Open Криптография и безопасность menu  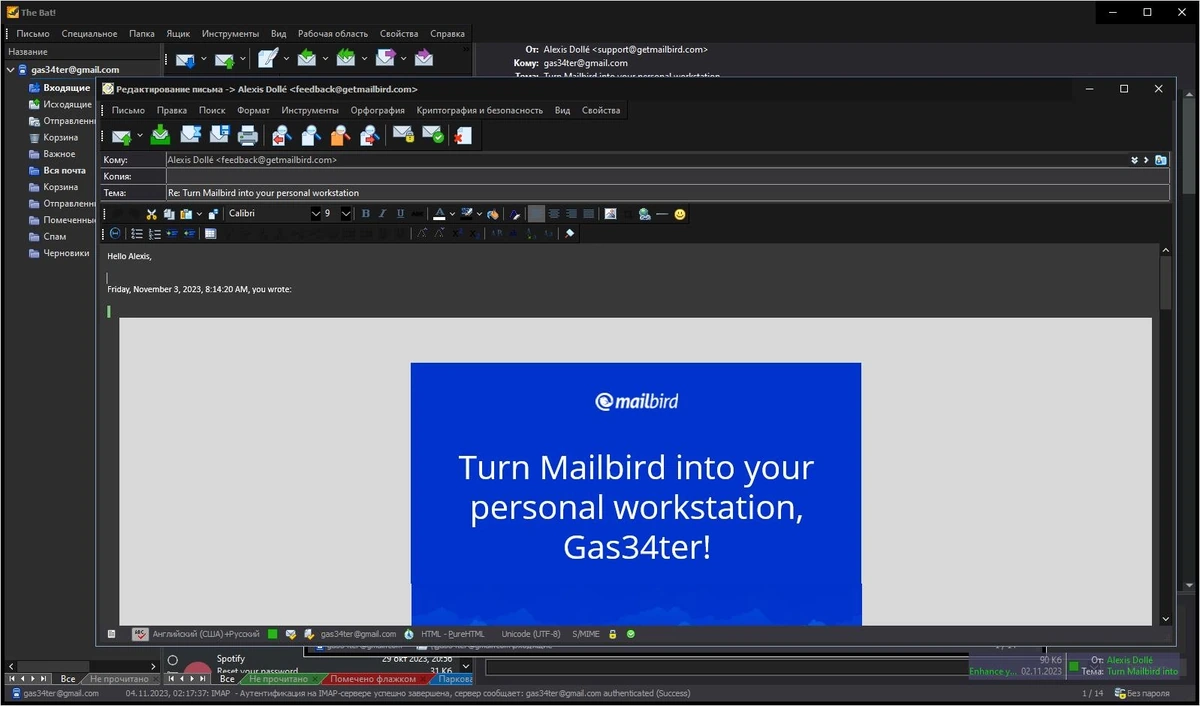480,110
